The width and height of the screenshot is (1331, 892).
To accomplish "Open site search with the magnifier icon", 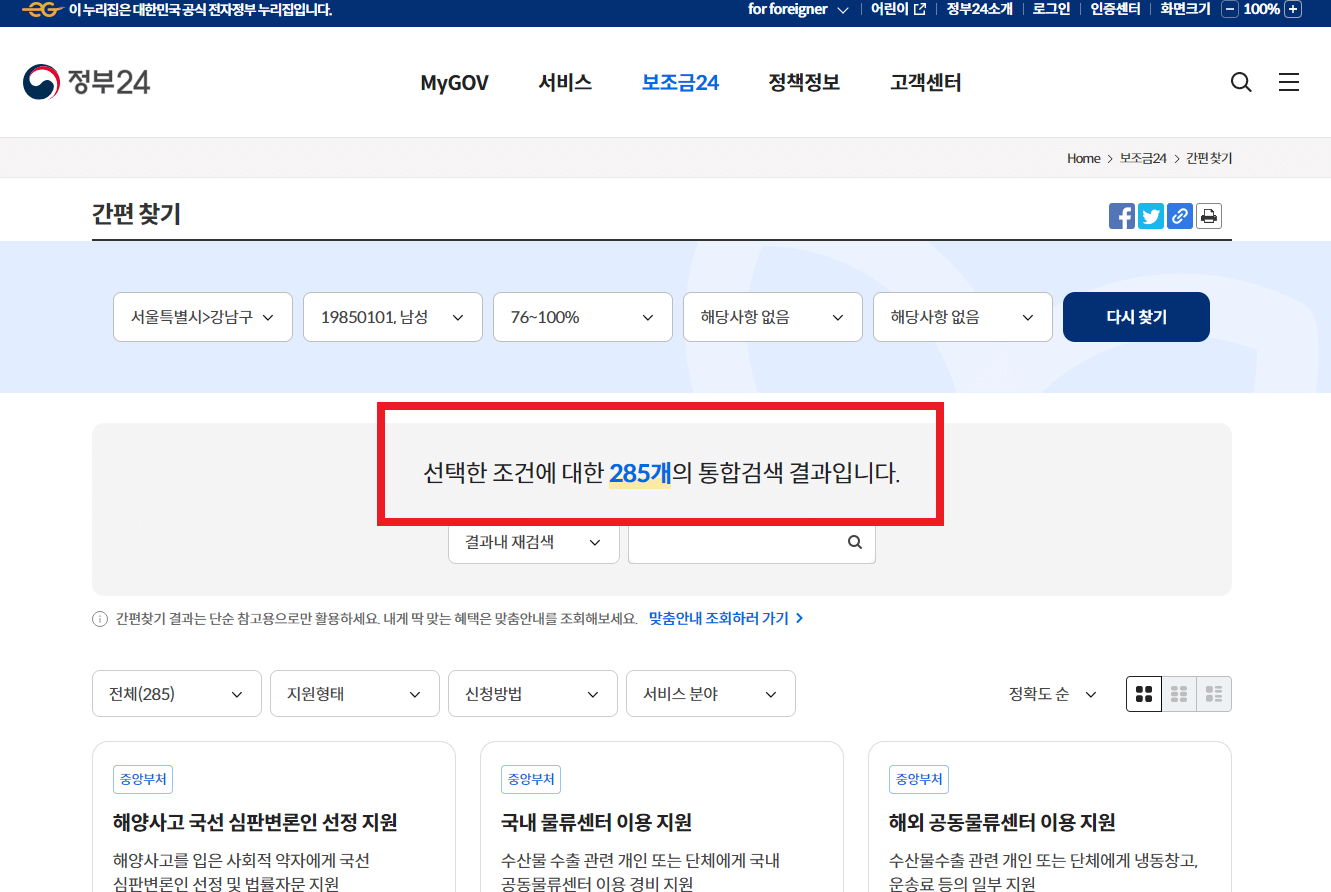I will click(1240, 82).
